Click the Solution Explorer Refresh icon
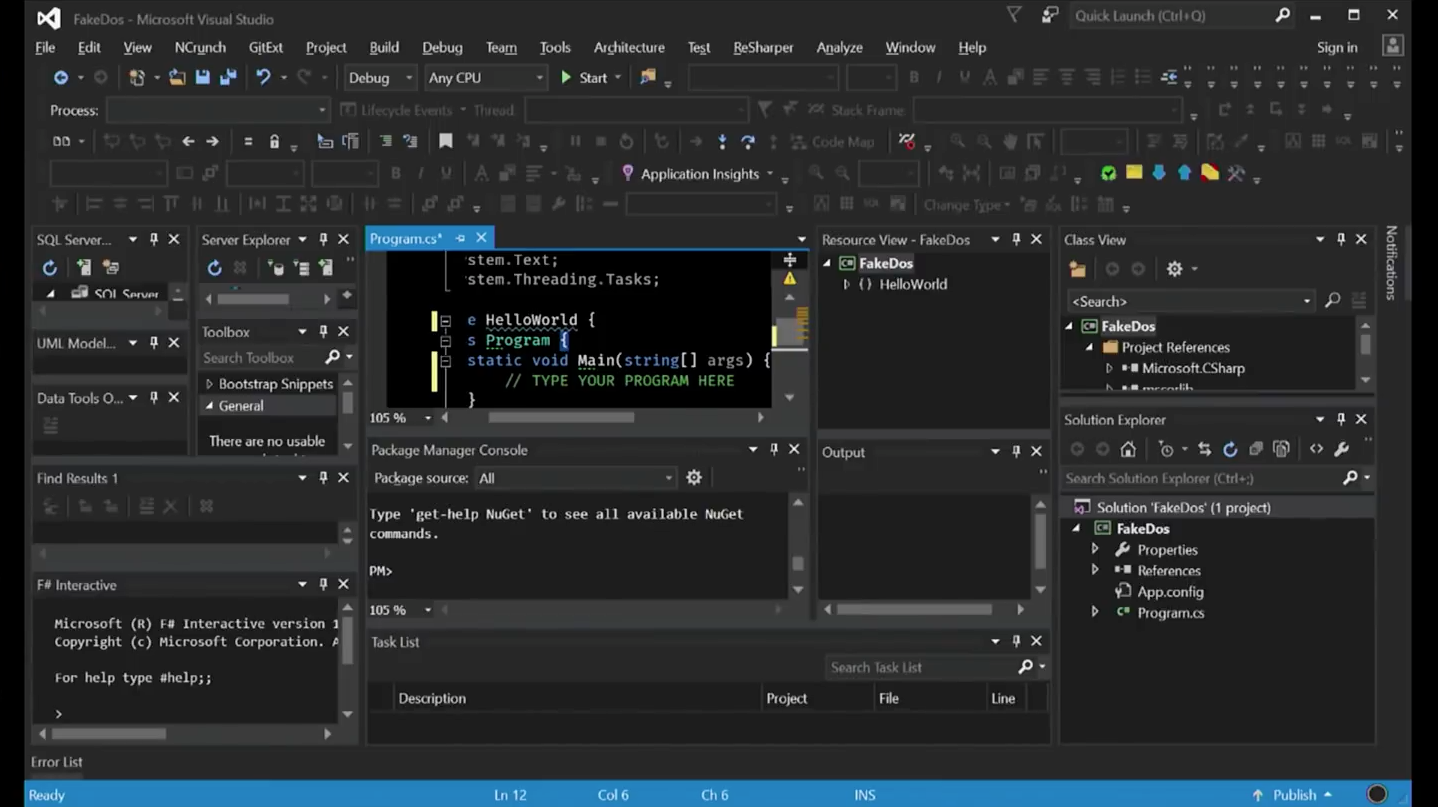This screenshot has width=1438, height=807. click(x=1230, y=449)
